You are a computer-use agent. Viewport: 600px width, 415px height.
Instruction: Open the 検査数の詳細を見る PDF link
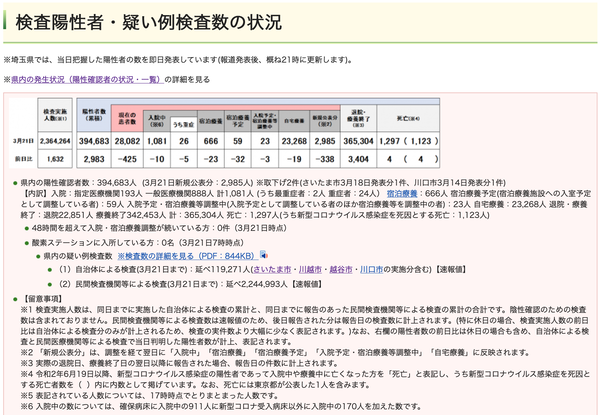point(188,256)
